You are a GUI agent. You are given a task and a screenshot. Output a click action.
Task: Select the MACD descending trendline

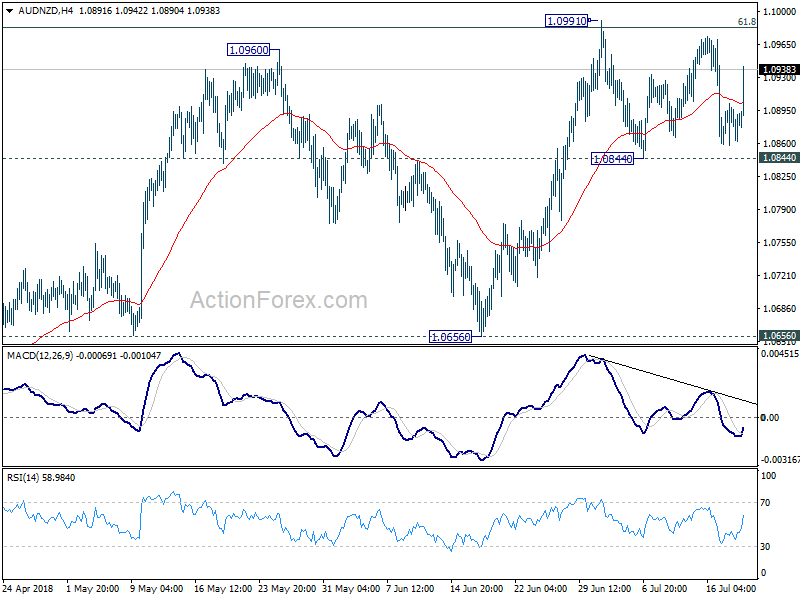click(x=672, y=379)
